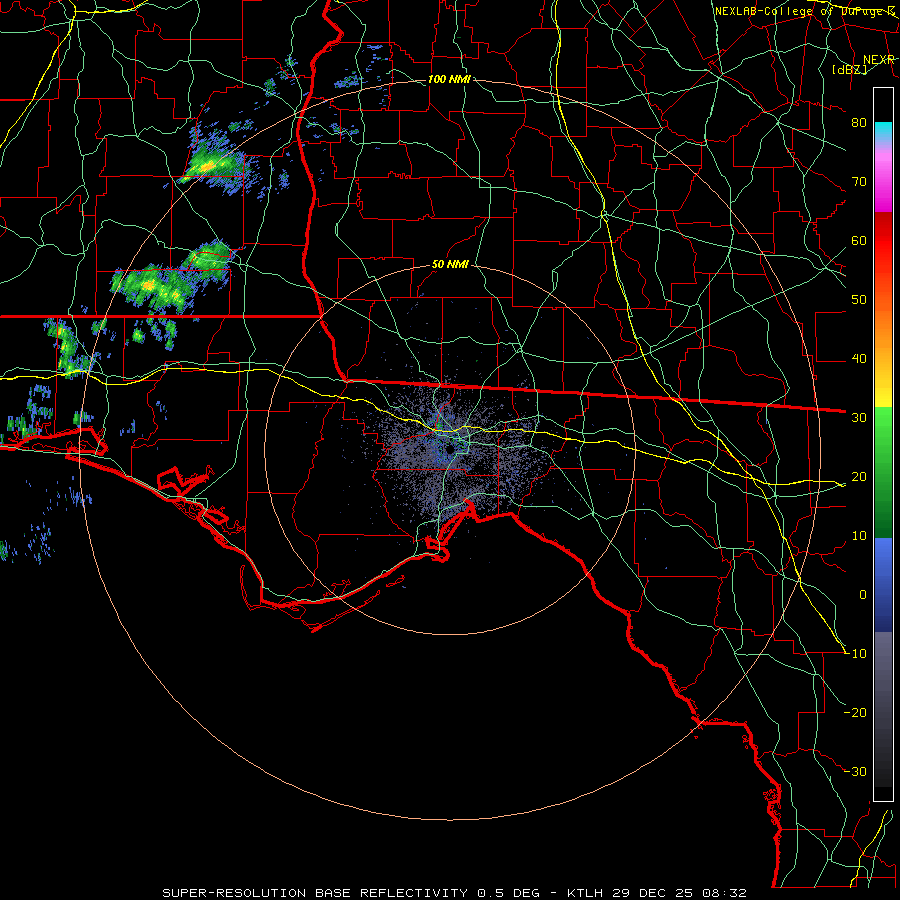Click the 70 value on the dBZ scale

859,182
